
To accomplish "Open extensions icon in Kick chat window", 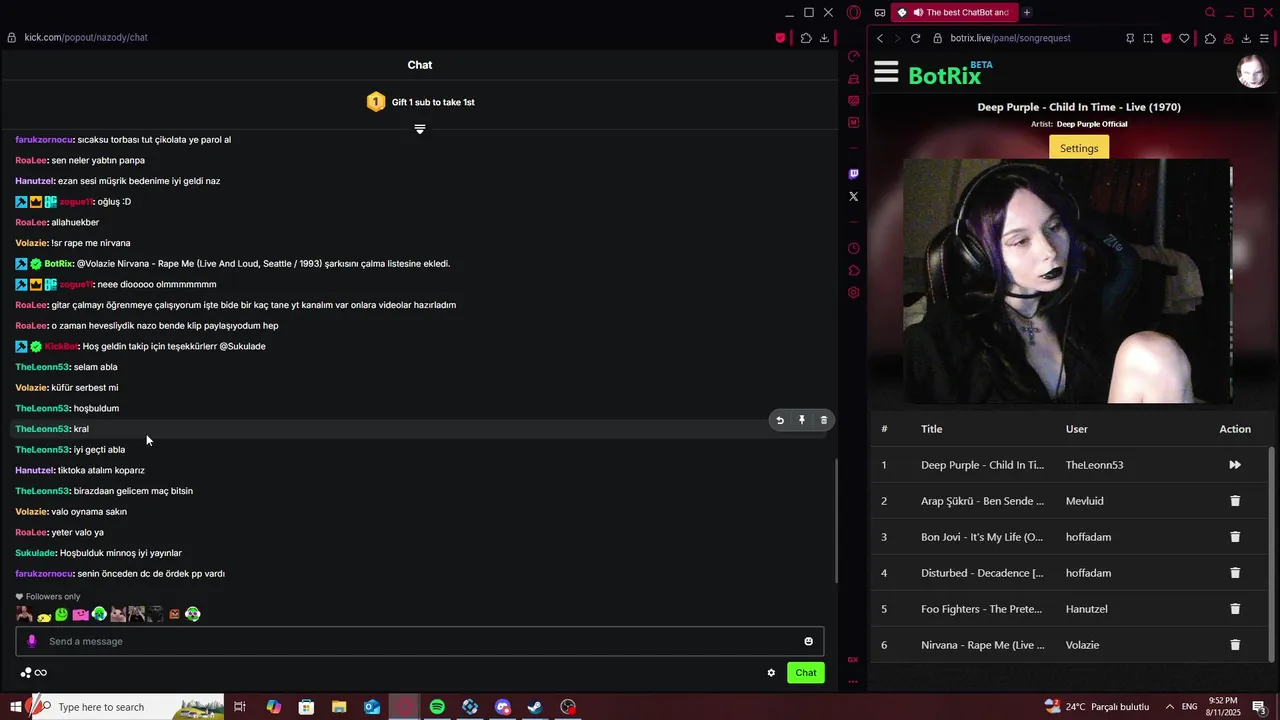I will 806,38.
